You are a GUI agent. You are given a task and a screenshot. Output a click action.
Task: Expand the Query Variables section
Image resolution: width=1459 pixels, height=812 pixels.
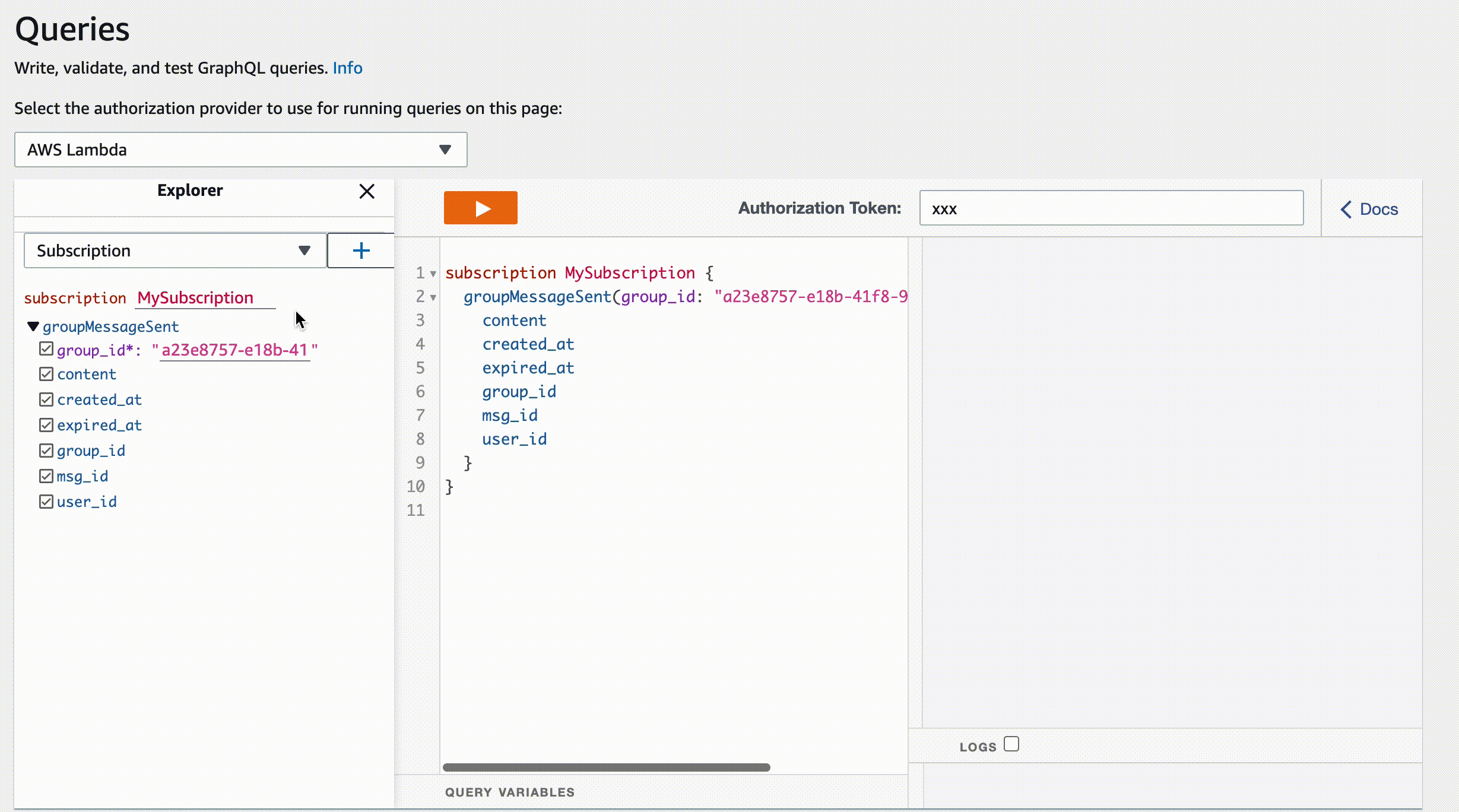coord(509,792)
